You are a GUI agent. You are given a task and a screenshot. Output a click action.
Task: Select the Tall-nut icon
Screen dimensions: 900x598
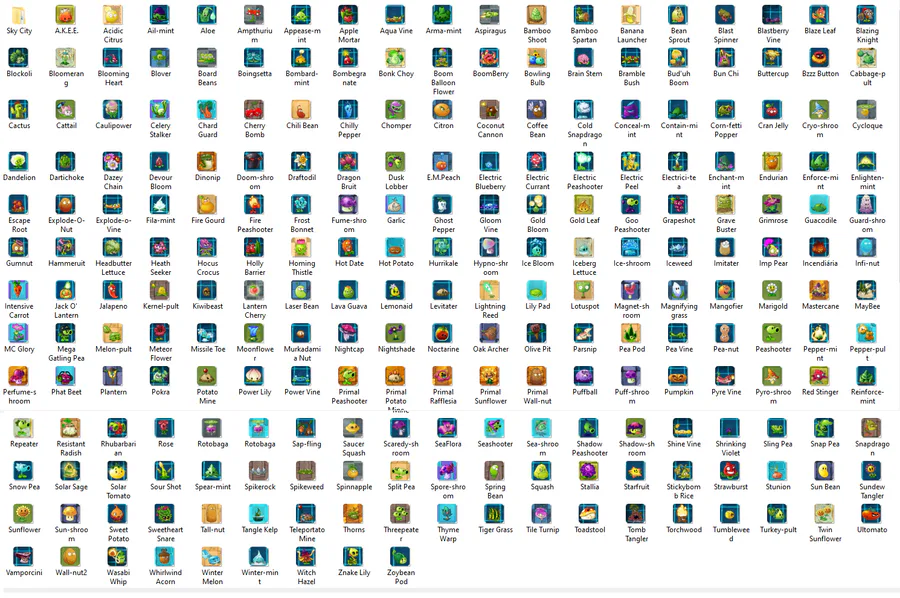pos(212,514)
